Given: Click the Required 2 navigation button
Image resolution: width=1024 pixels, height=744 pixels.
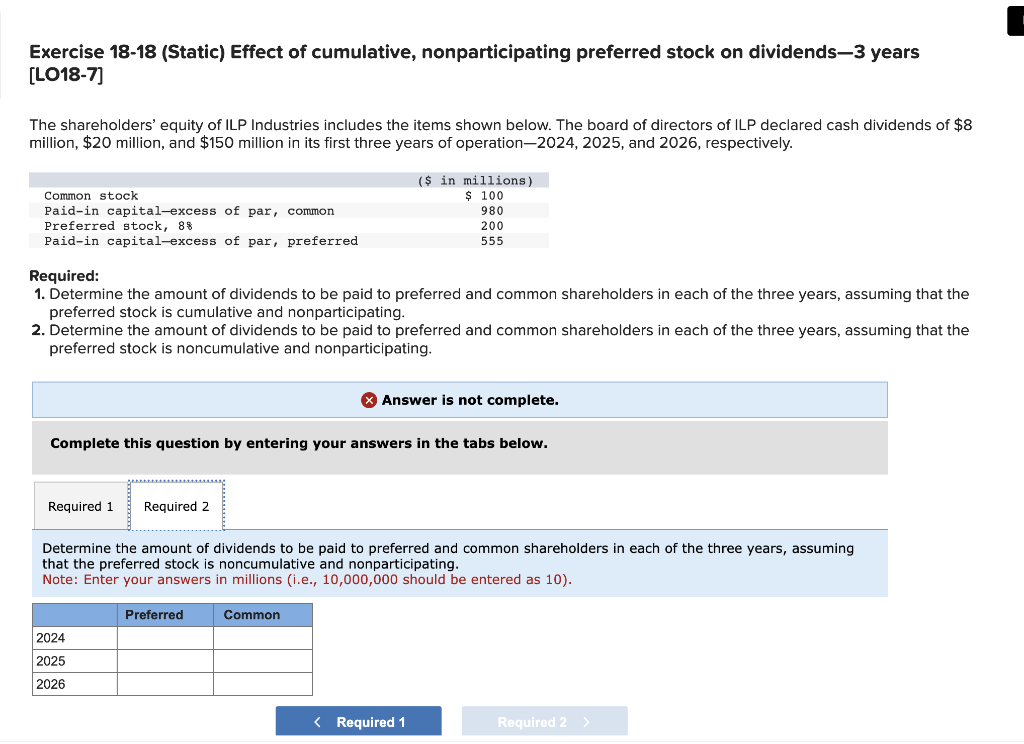Looking at the screenshot, I should pyautogui.click(x=544, y=720).
